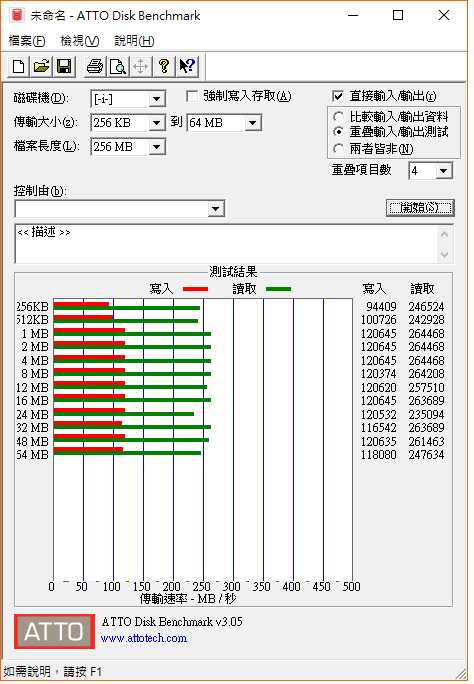Activate the context help arrow icon
The height and width of the screenshot is (684, 474).
188,67
